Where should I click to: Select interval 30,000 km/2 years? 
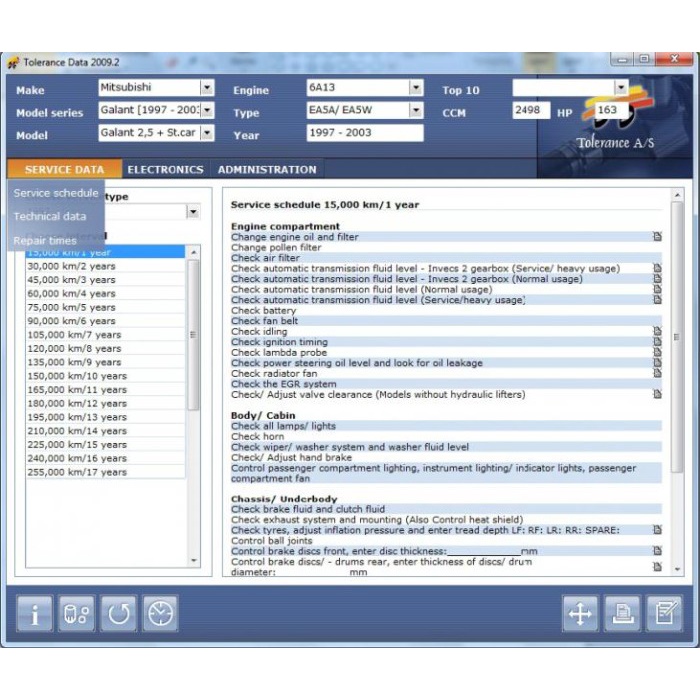pos(105,266)
